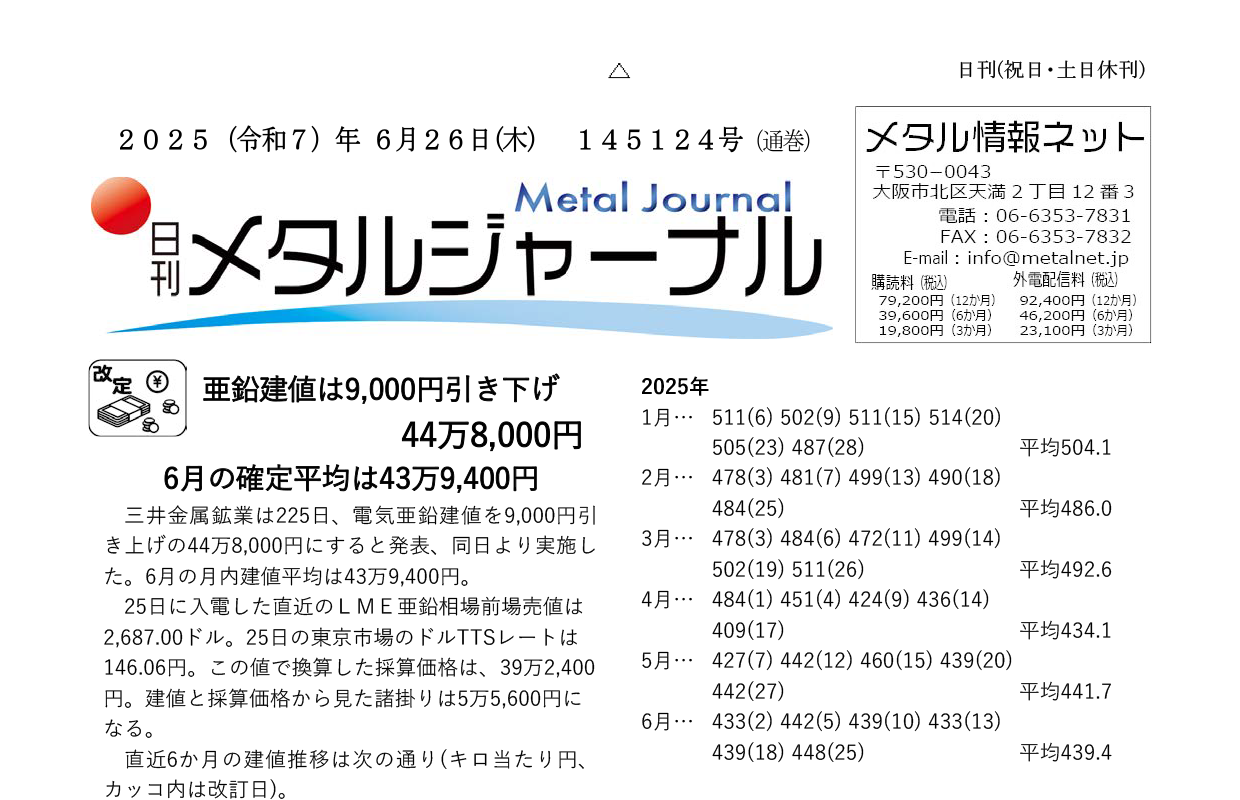The width and height of the screenshot is (1240, 800).
Task: Click the 19,800円 (3か月) subscription price
Action: [x=935, y=330]
